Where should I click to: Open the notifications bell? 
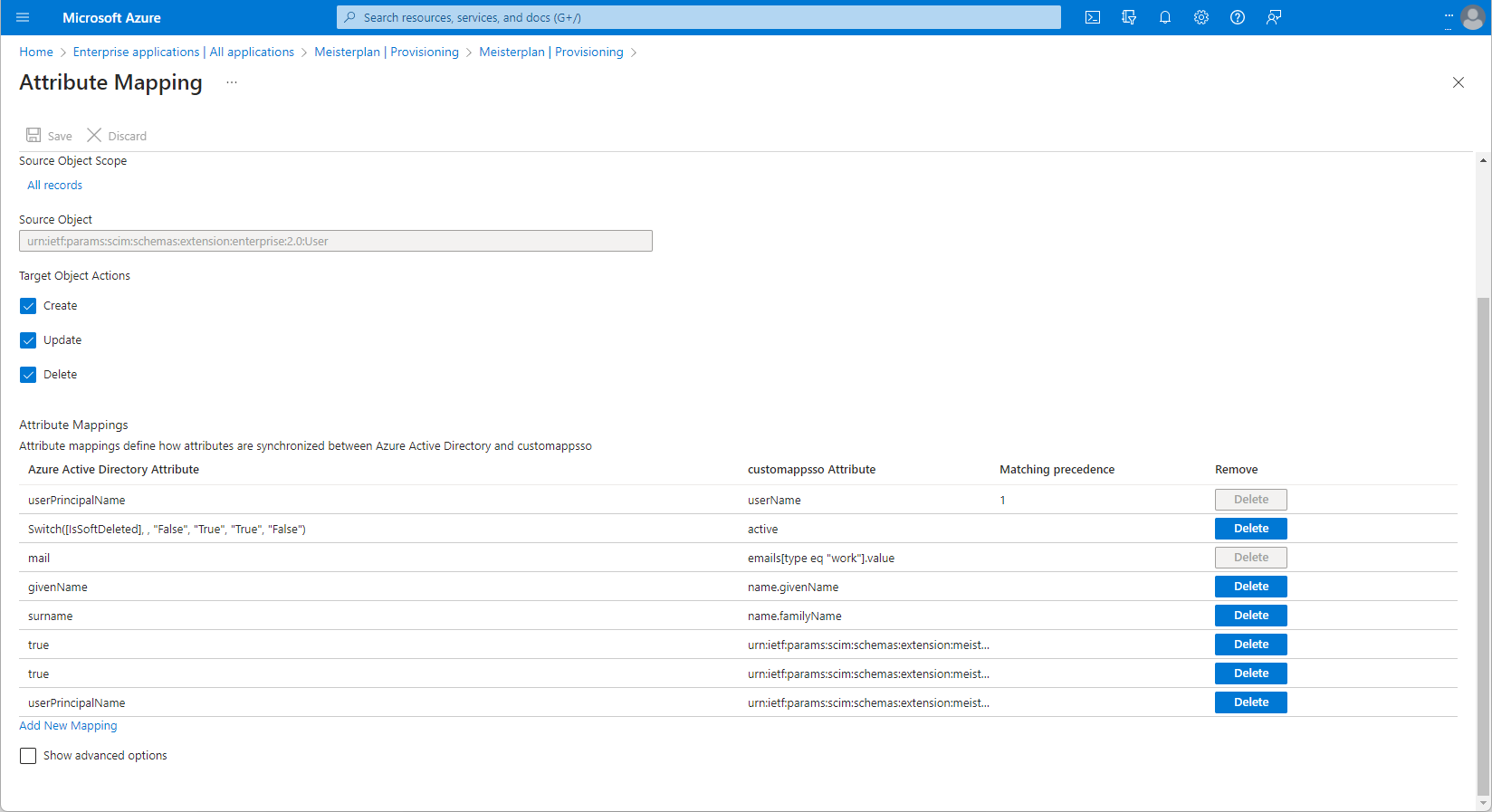1165,17
